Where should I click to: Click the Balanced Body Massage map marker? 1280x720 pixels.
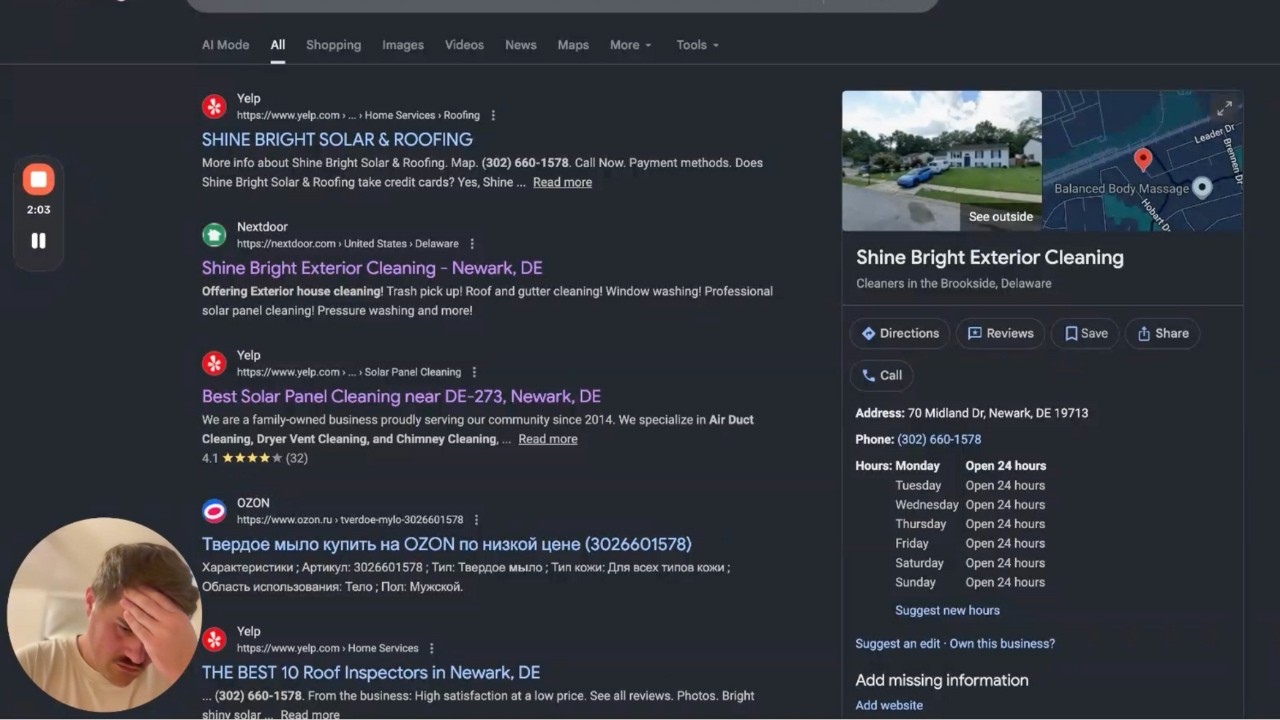pyautogui.click(x=1202, y=188)
